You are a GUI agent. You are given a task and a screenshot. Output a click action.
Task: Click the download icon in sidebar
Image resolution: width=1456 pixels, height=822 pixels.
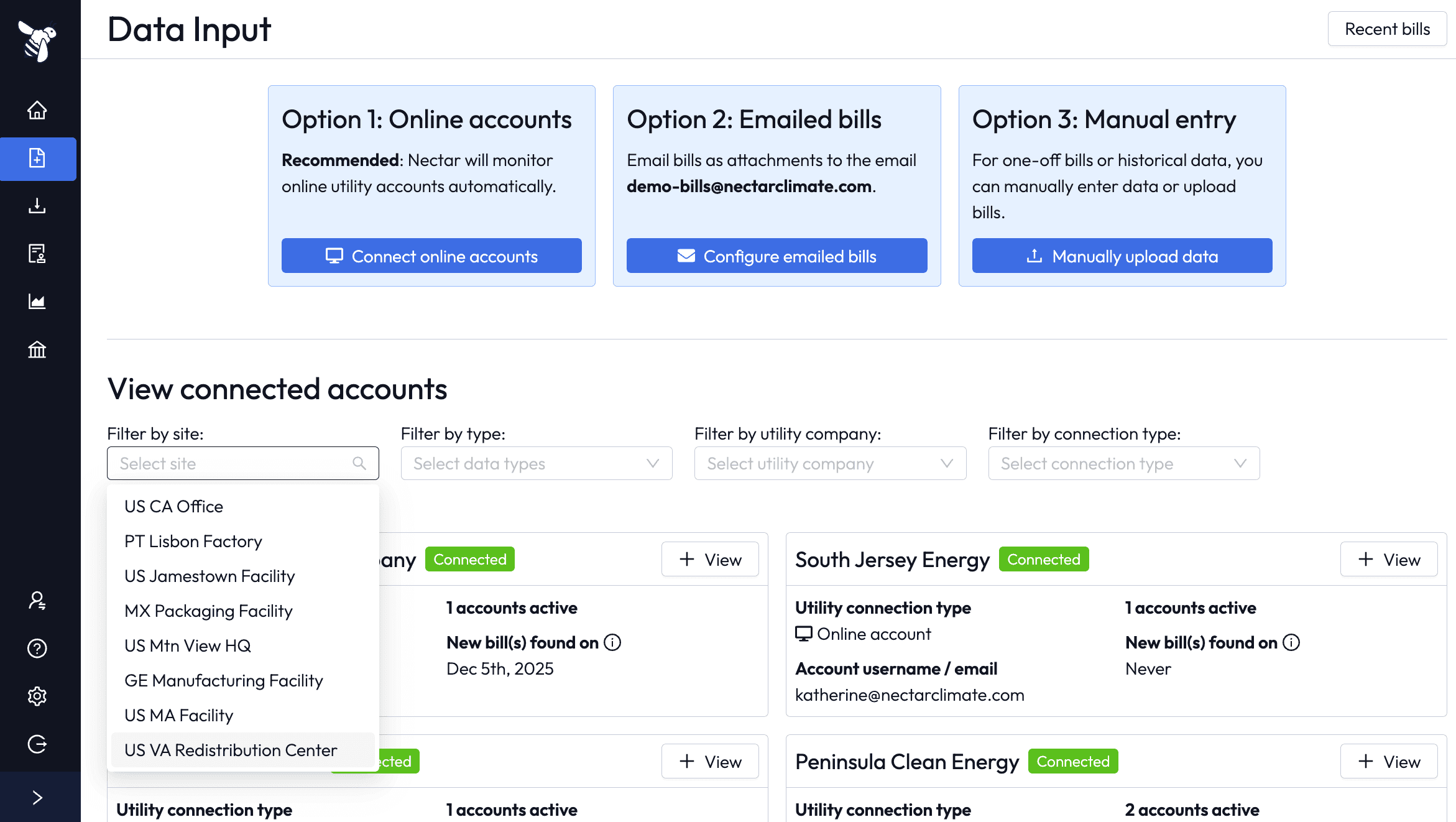pos(37,206)
